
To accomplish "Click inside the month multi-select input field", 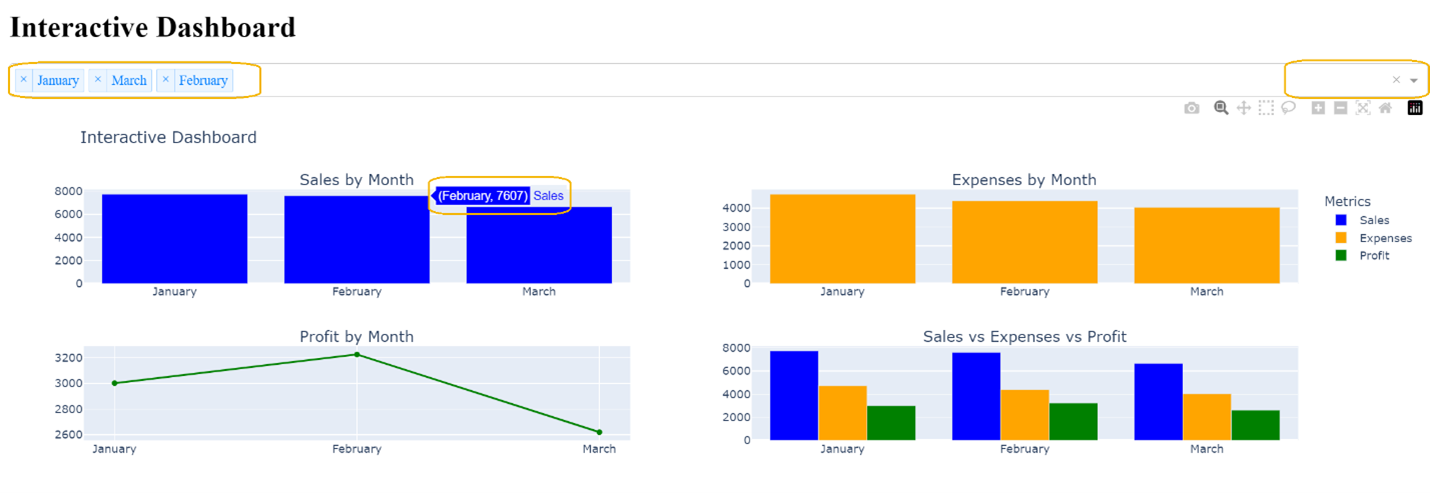I will click(x=700, y=80).
